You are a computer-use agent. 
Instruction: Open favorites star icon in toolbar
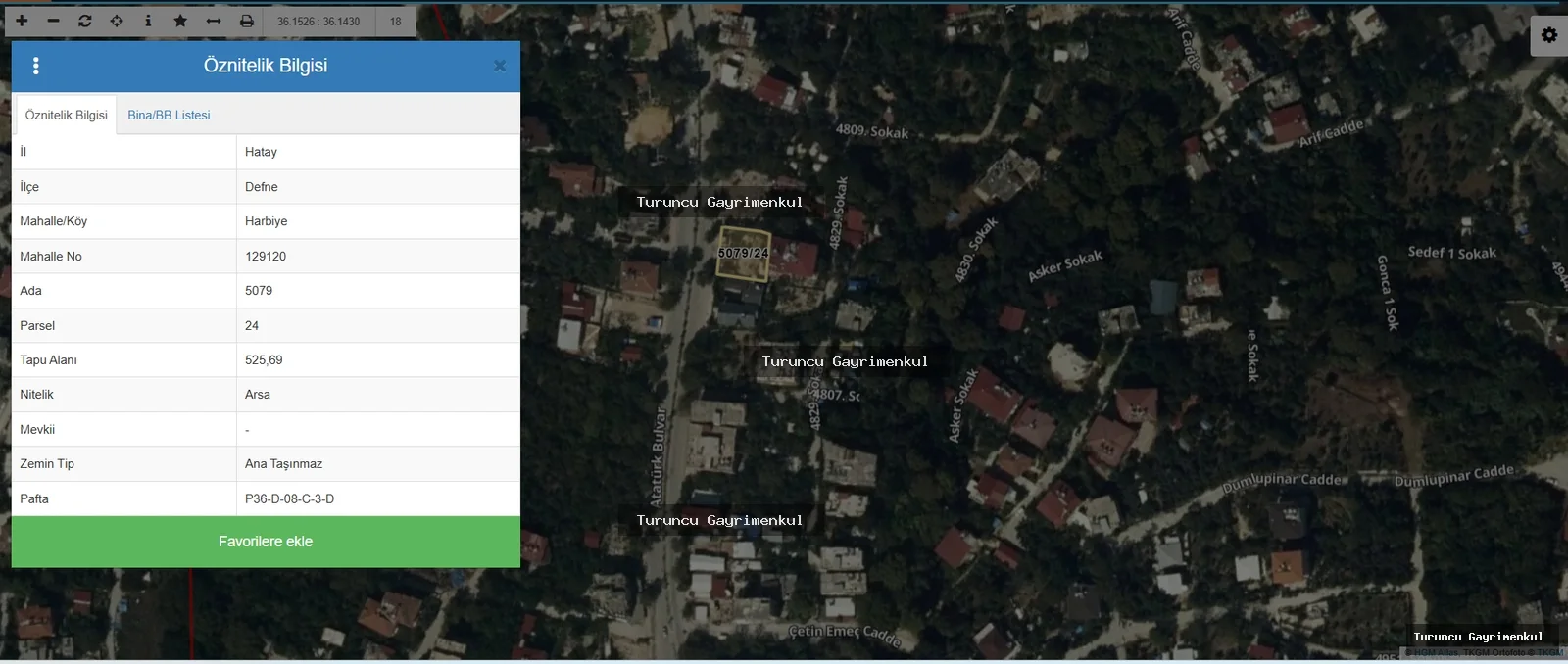pos(180,21)
